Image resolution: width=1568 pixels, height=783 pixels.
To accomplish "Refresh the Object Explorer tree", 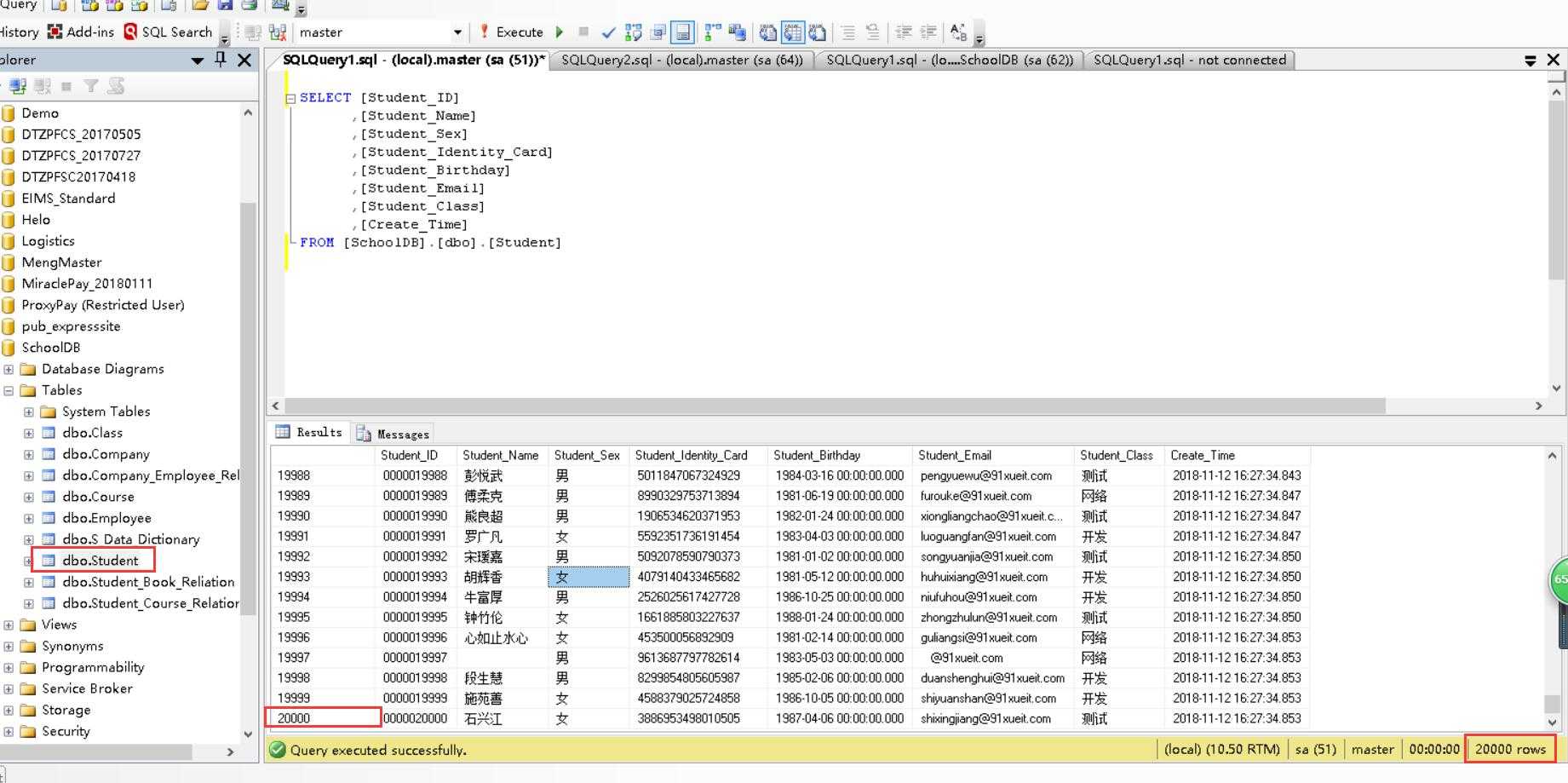I will tap(116, 86).
